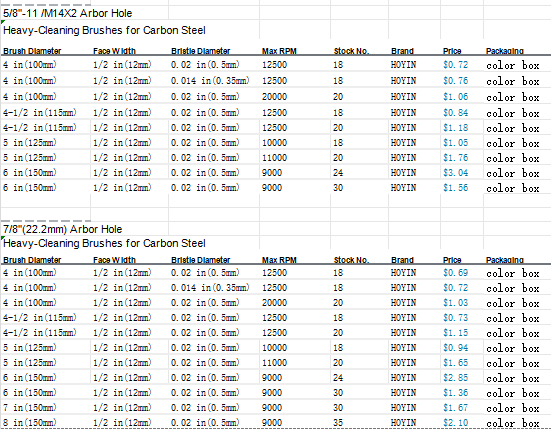Image resolution: width=551 pixels, height=429 pixels.
Task: Select stock number 35 cell
Action: tap(338, 423)
